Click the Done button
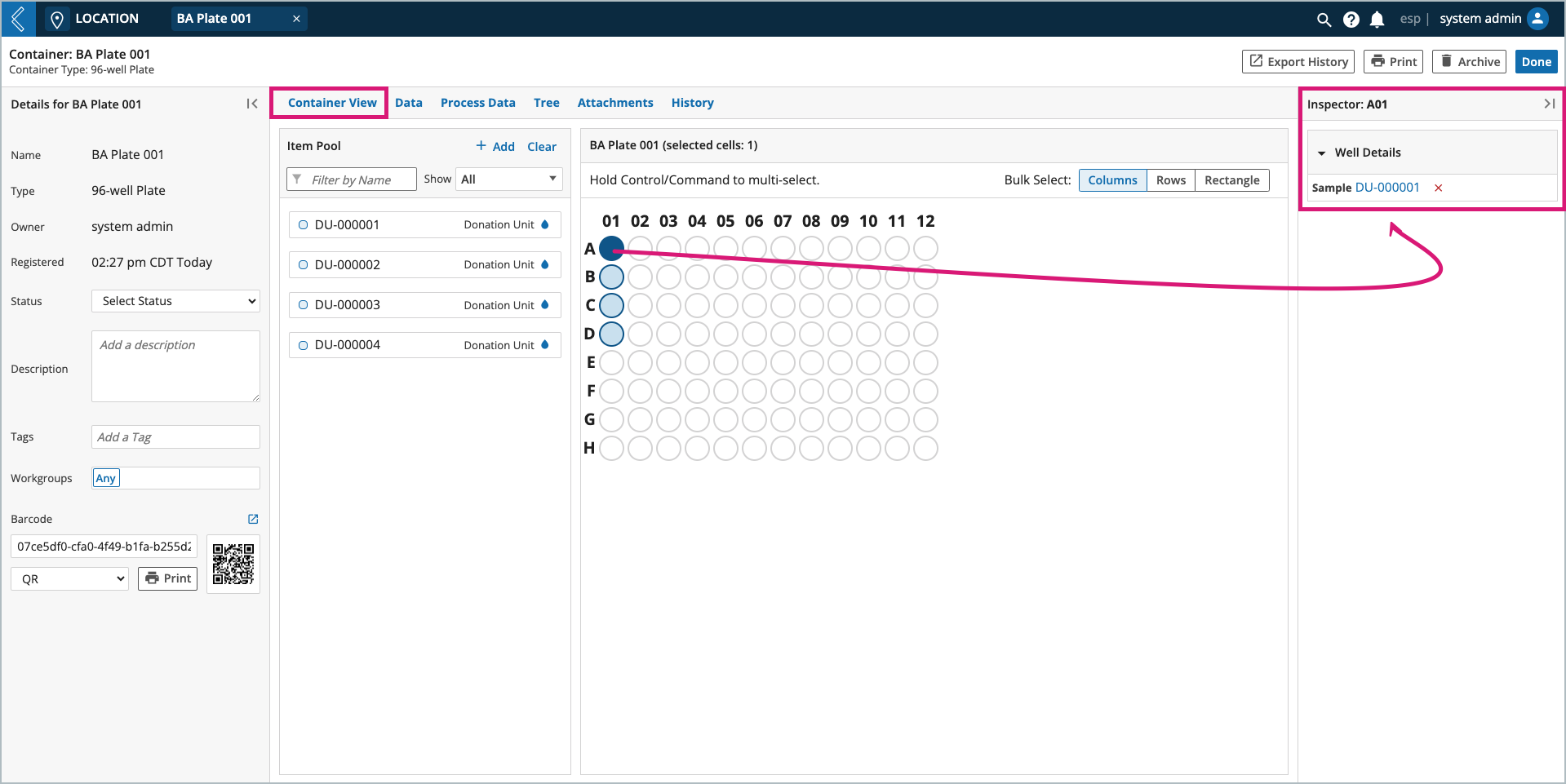The image size is (1566, 784). click(x=1537, y=61)
